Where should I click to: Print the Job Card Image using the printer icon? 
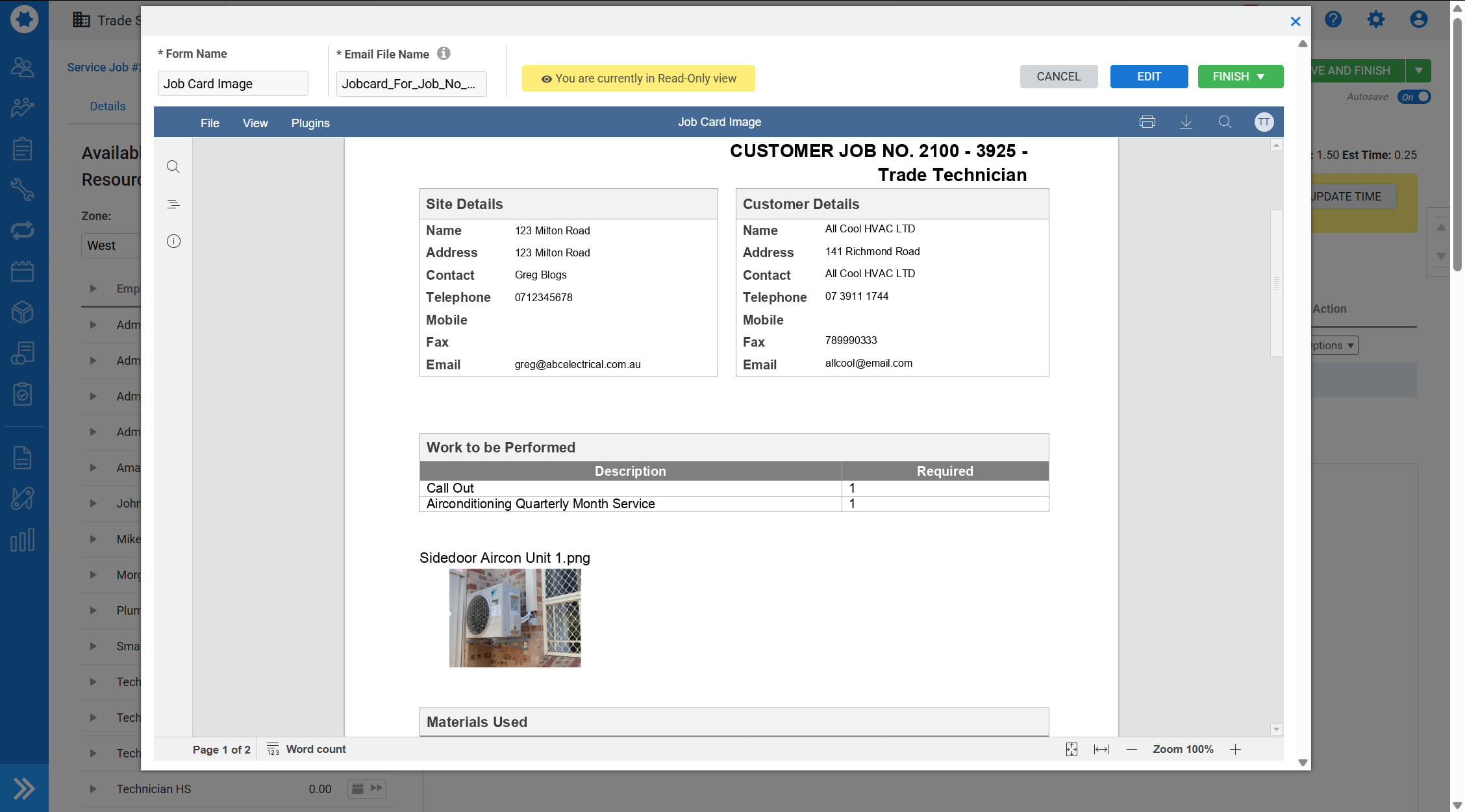(1147, 121)
